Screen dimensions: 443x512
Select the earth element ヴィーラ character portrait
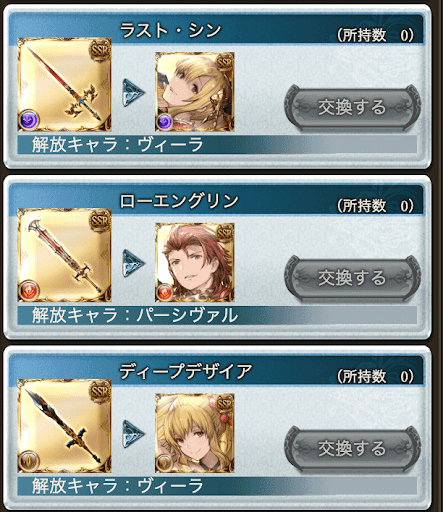tap(195, 433)
